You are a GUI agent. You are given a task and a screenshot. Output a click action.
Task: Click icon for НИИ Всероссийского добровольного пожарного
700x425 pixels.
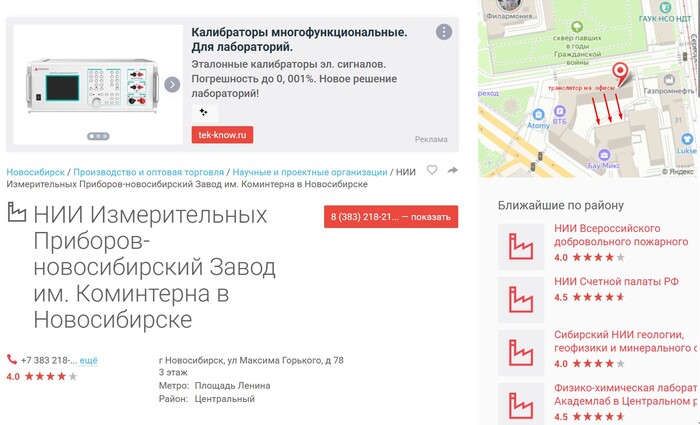pos(521,246)
